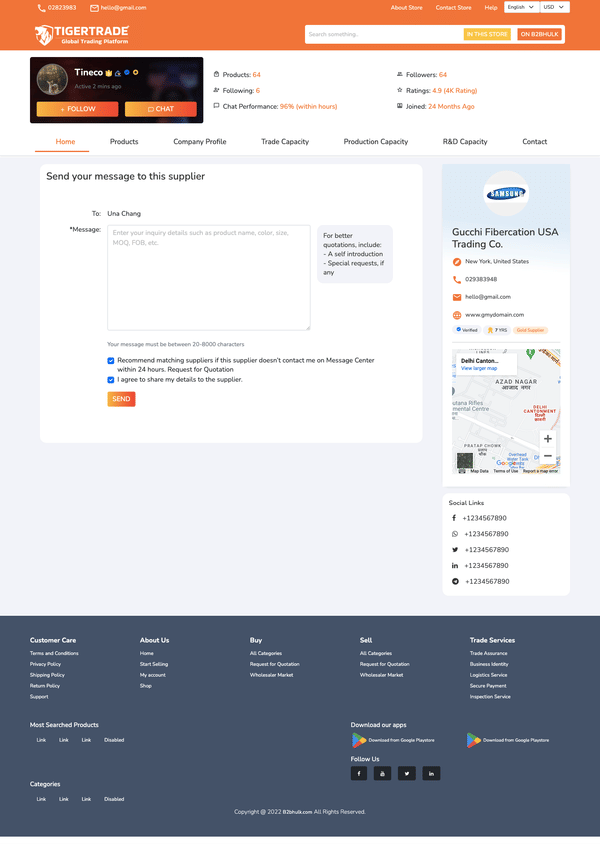The width and height of the screenshot is (600, 847).
Task: Click the Follow button
Action: point(77,109)
